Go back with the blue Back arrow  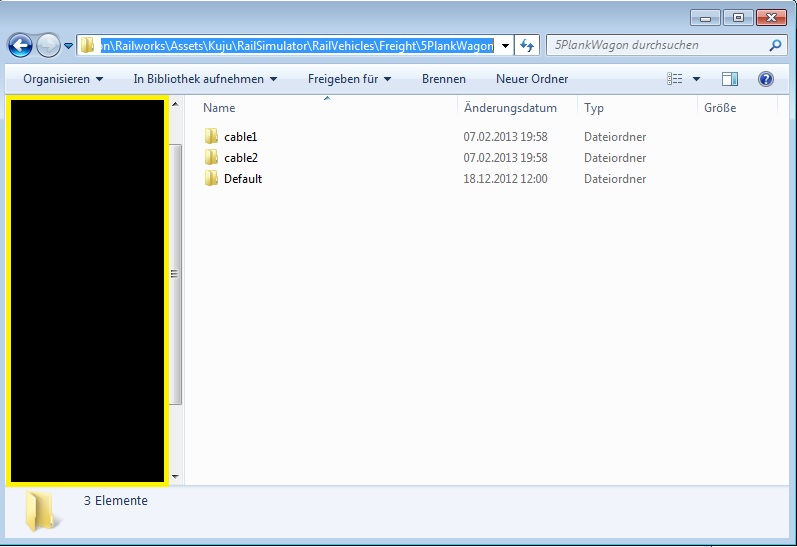(20, 46)
